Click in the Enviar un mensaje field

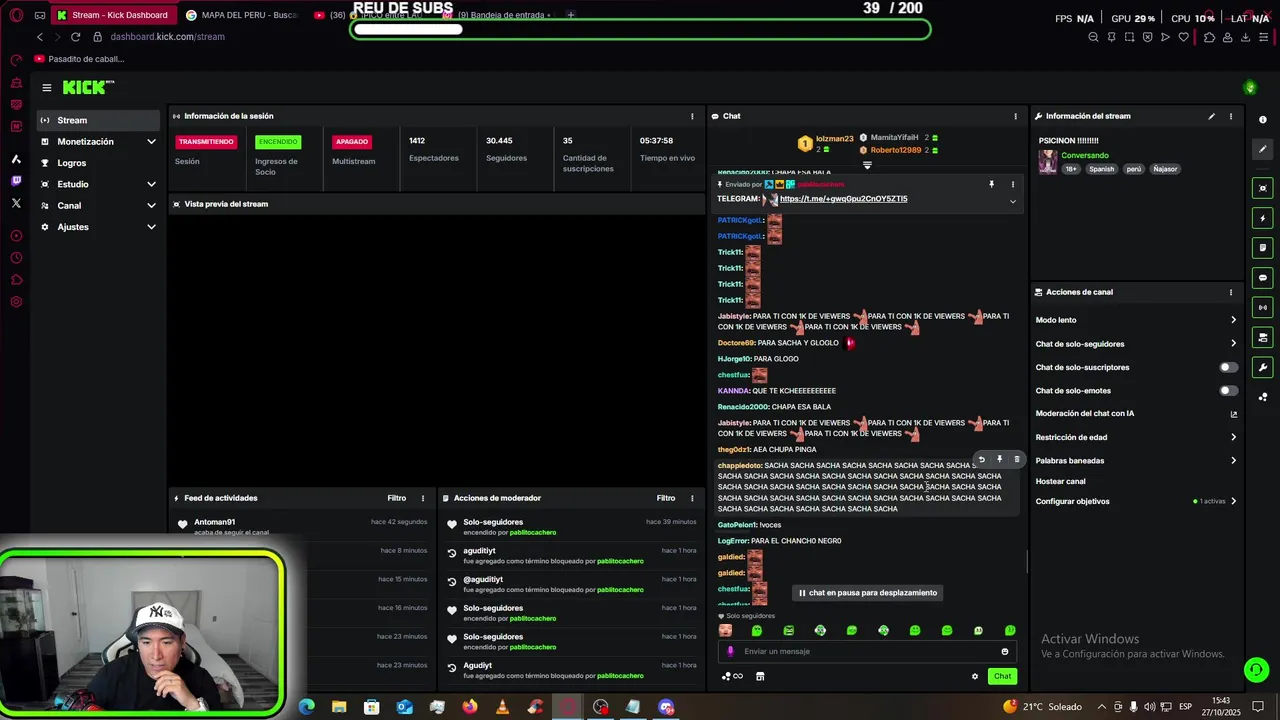click(867, 652)
